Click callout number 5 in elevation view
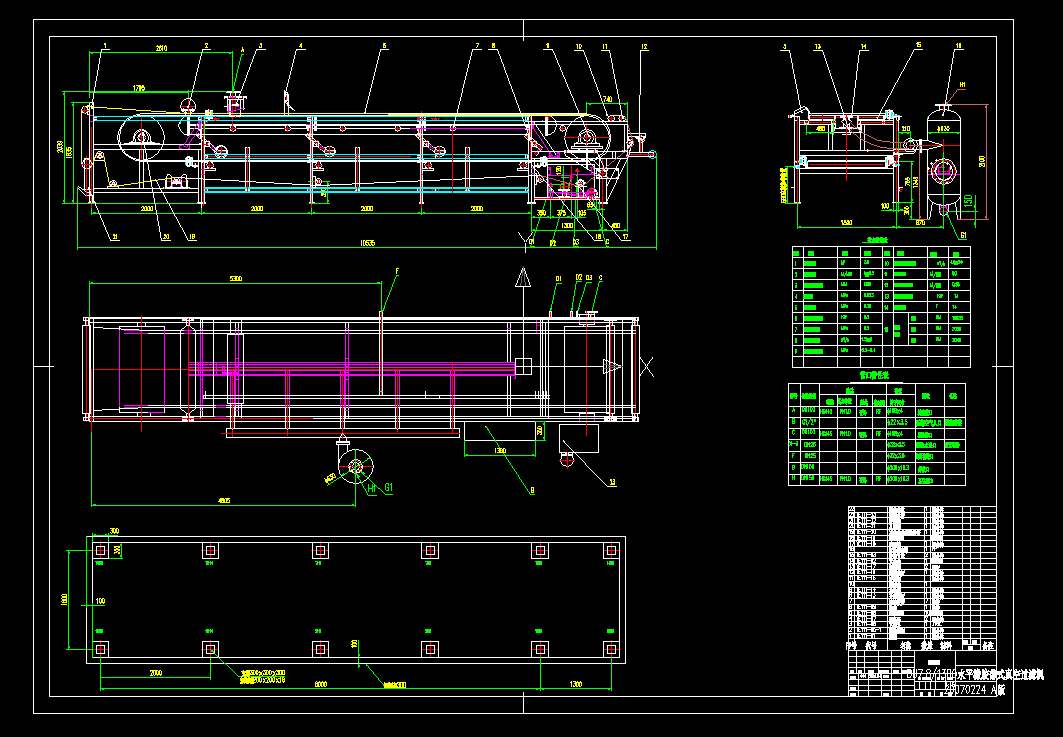The height and width of the screenshot is (737, 1063). 384,47
